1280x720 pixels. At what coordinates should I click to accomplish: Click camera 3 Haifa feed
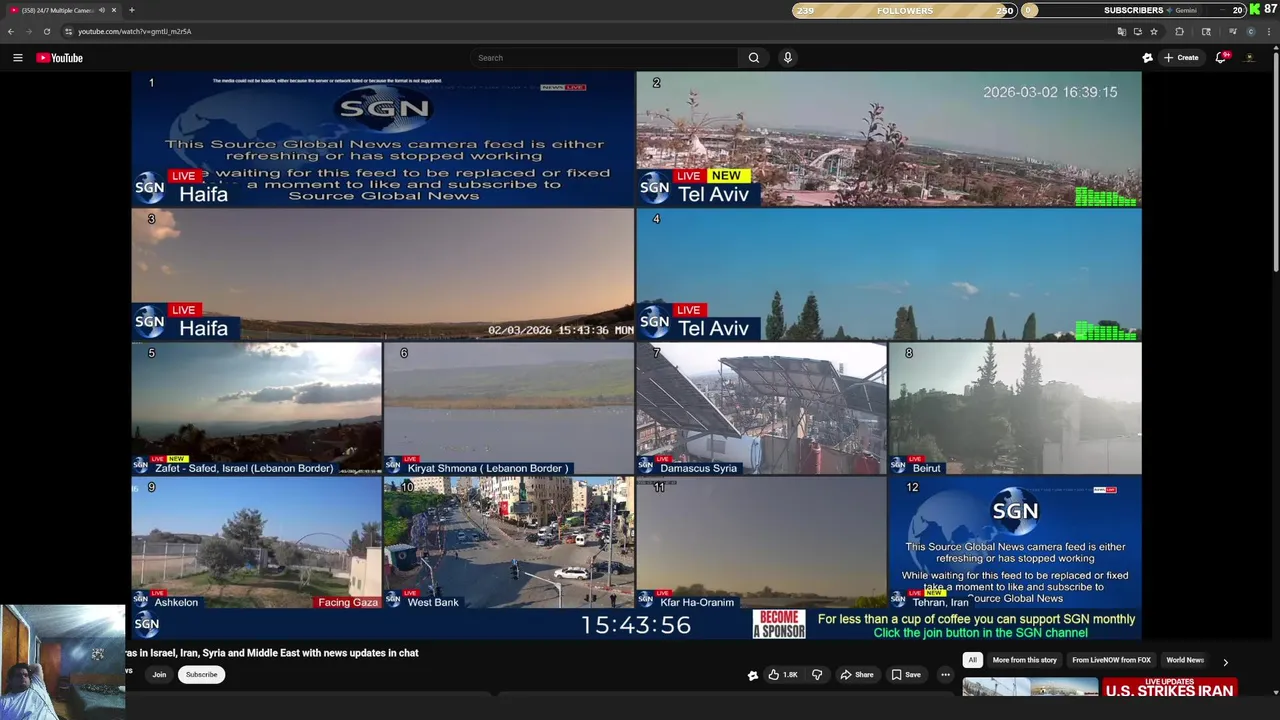tap(382, 274)
